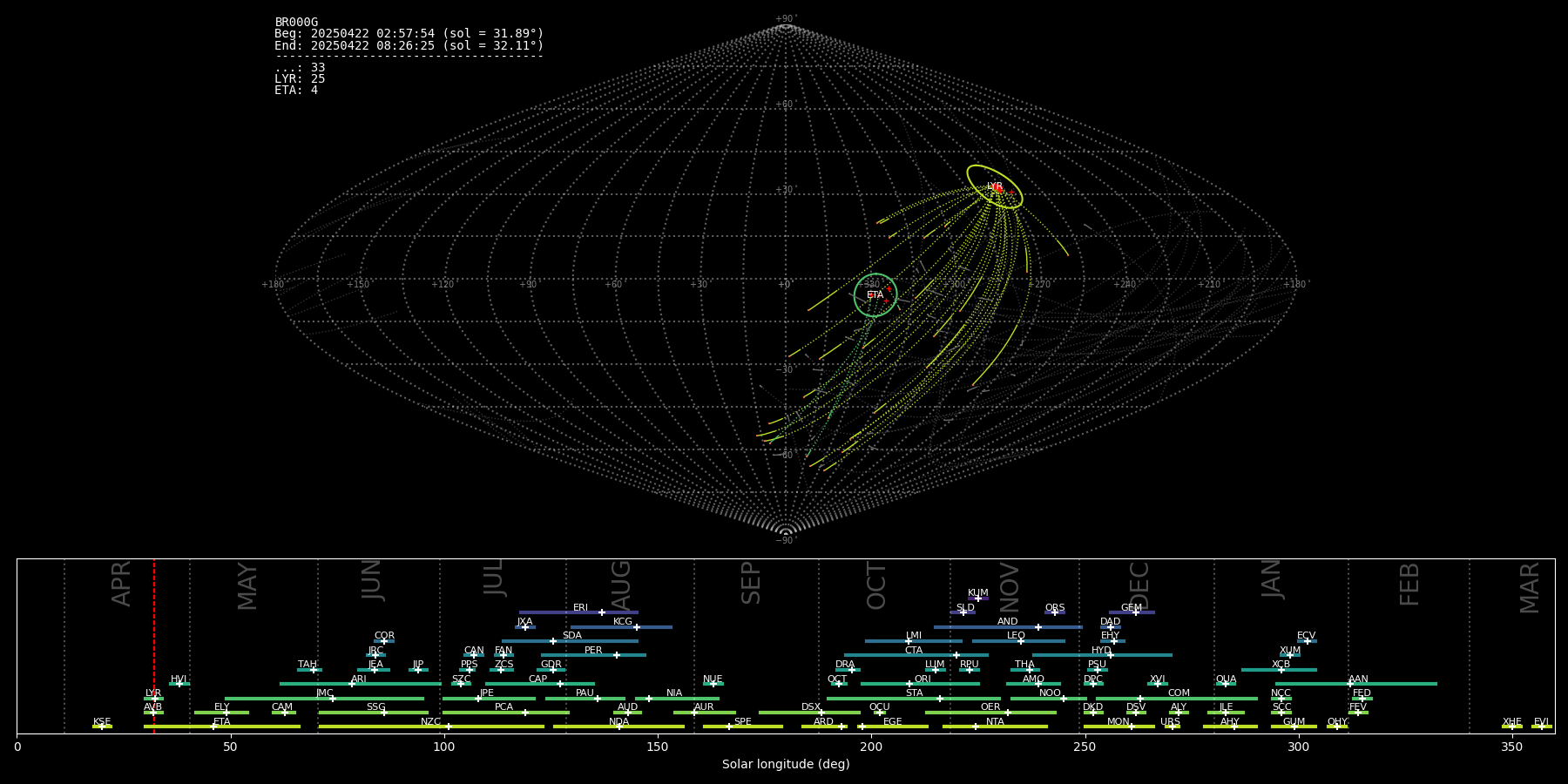Click the NTA shower label
This screenshot has height=784, width=1568.
(995, 722)
